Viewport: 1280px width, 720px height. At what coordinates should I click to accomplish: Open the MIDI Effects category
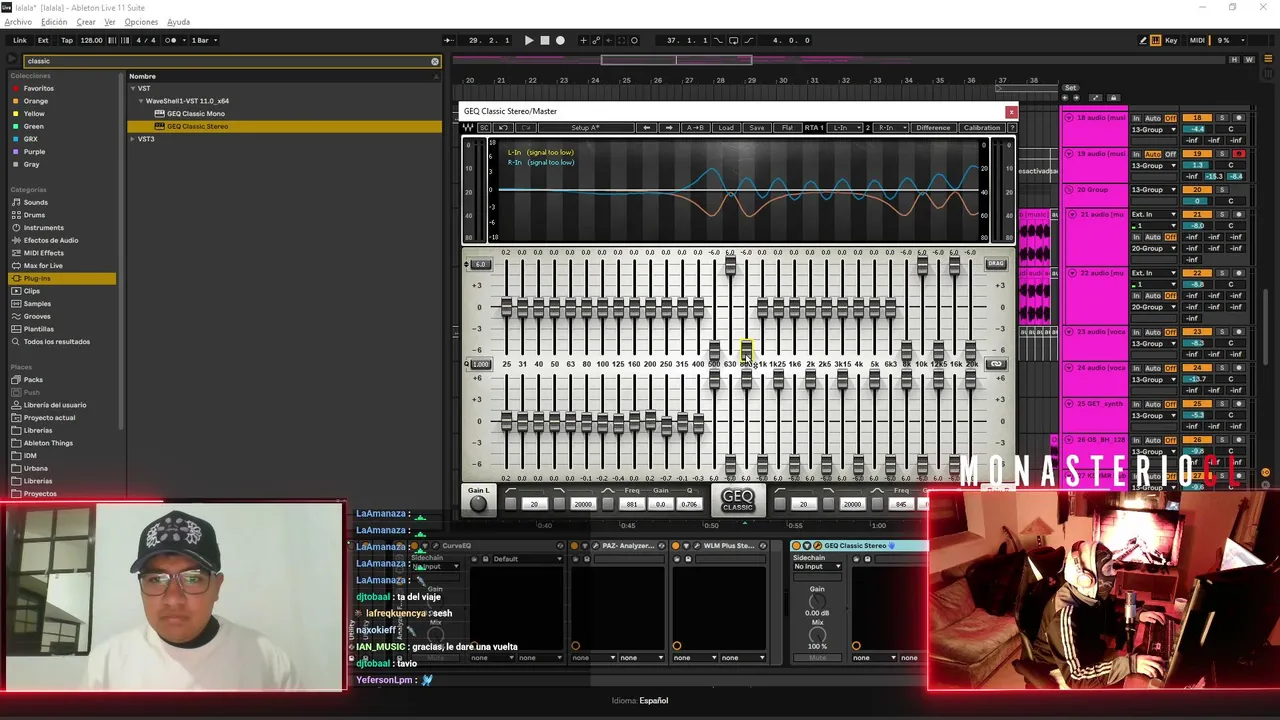click(x=43, y=253)
